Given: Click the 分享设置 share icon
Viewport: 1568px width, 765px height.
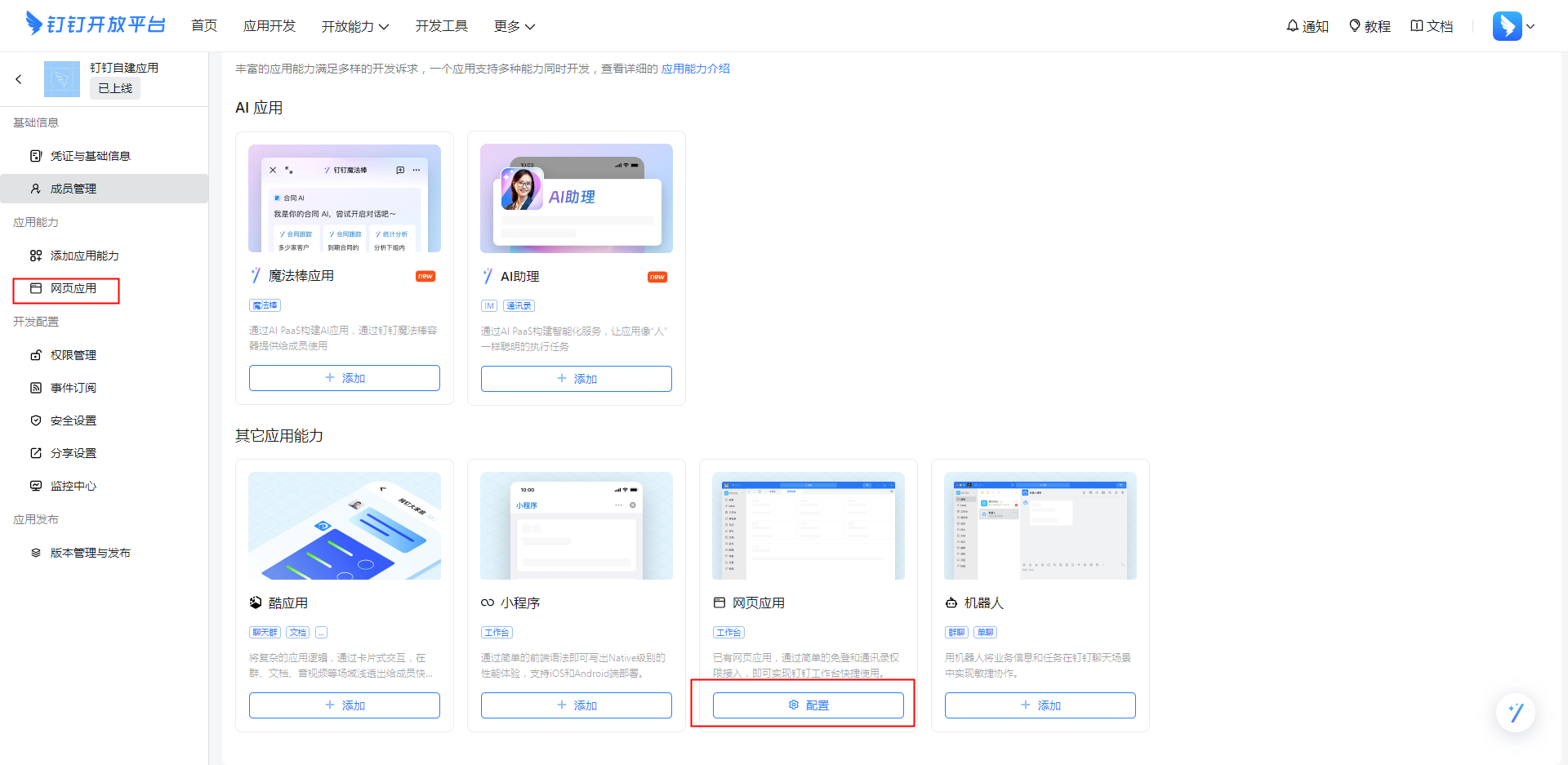Looking at the screenshot, I should point(36,453).
